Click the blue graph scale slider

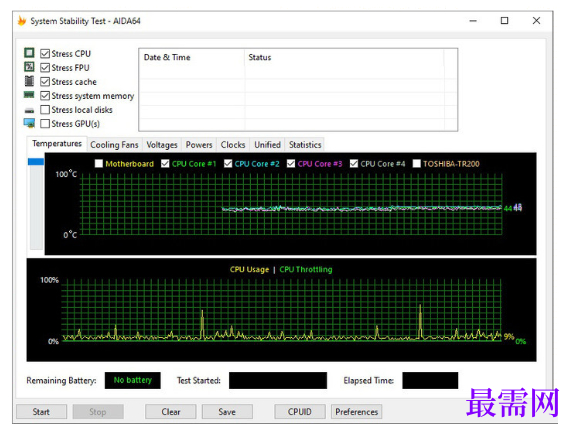click(36, 162)
